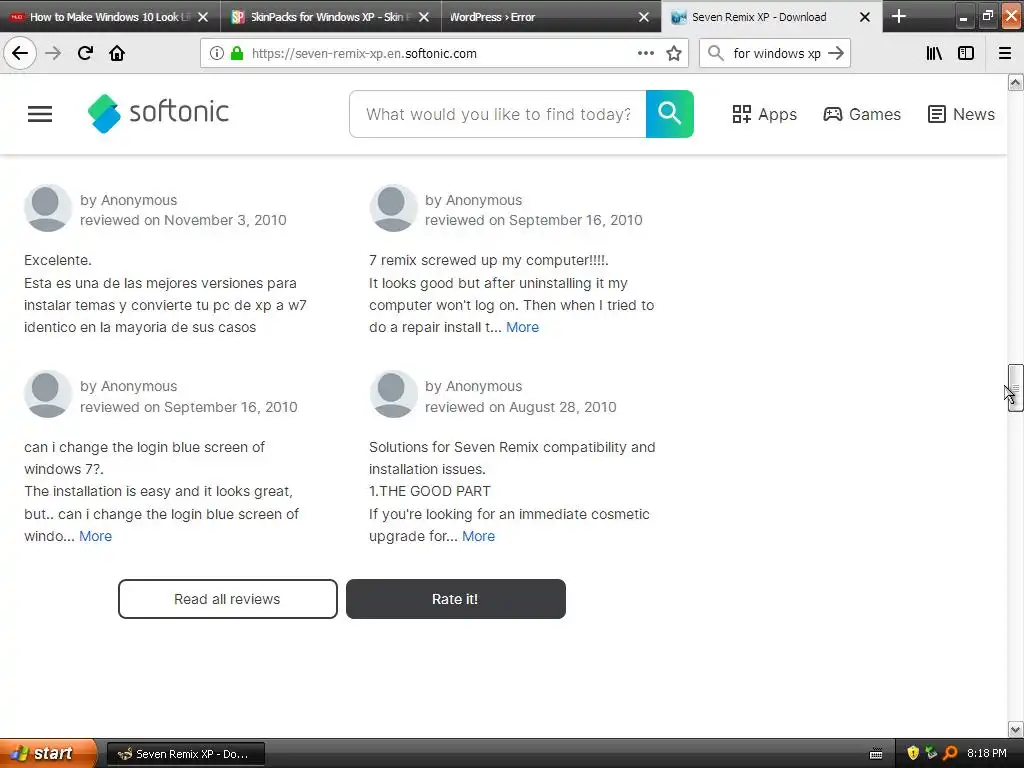Click Seven Remix XP taskbar window button
The width and height of the screenshot is (1024, 768).
coord(186,754)
